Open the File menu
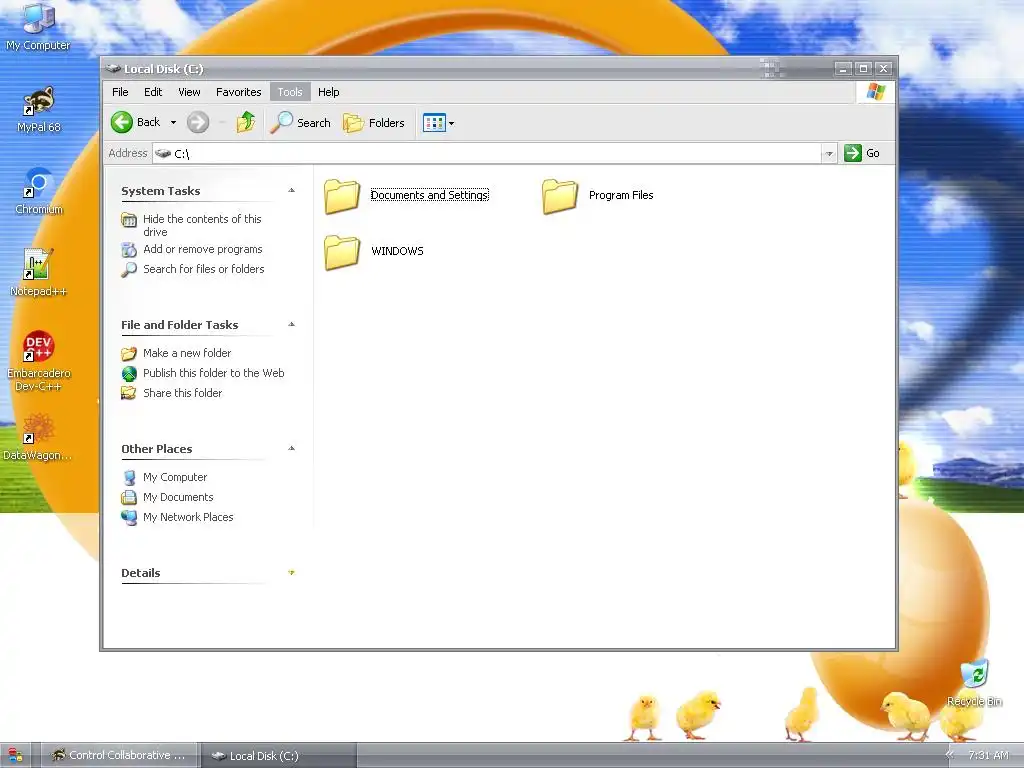 (120, 92)
